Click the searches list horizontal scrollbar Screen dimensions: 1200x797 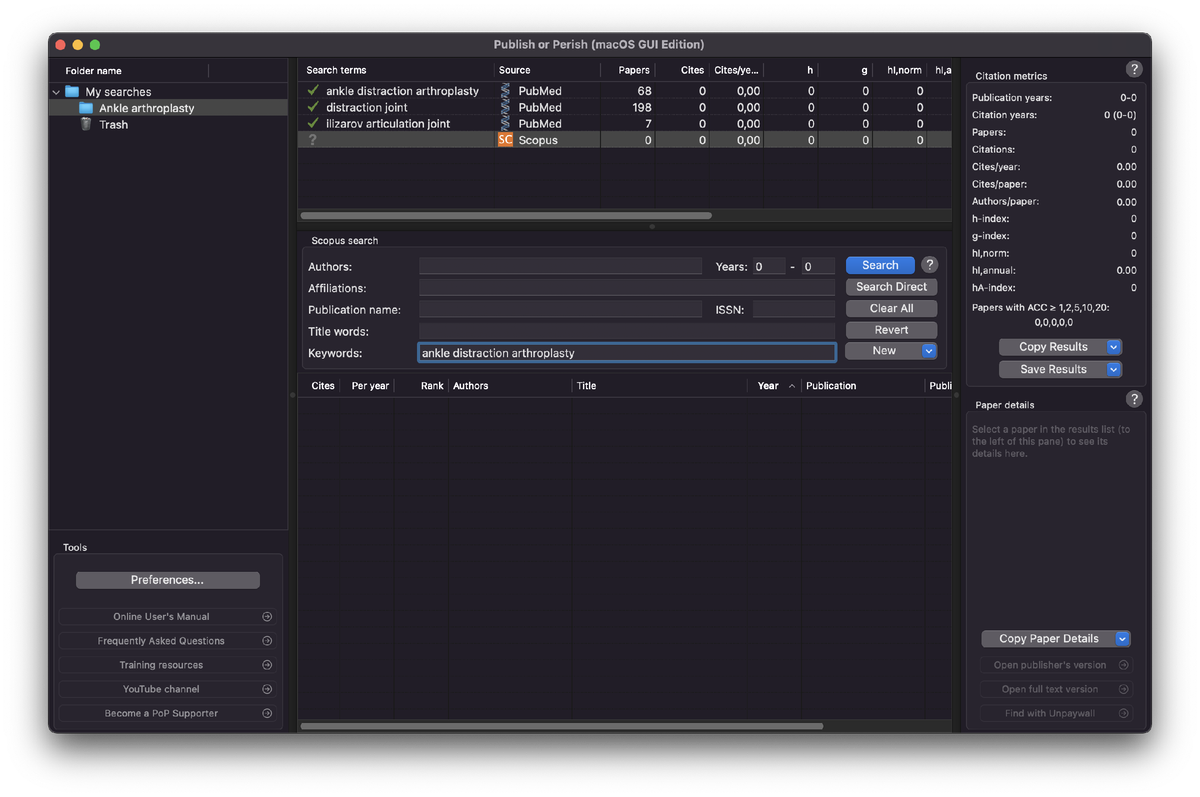tap(506, 215)
